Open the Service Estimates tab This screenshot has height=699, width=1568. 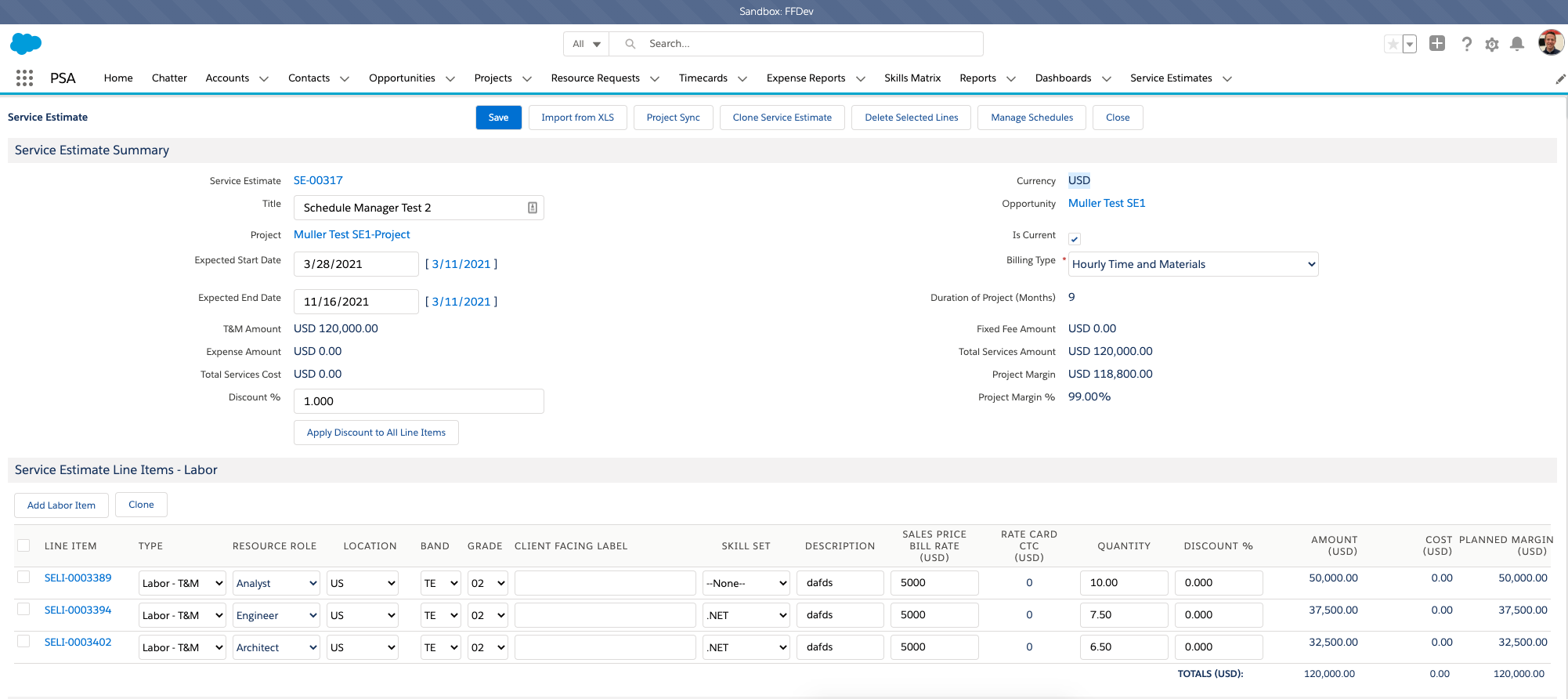click(1171, 78)
